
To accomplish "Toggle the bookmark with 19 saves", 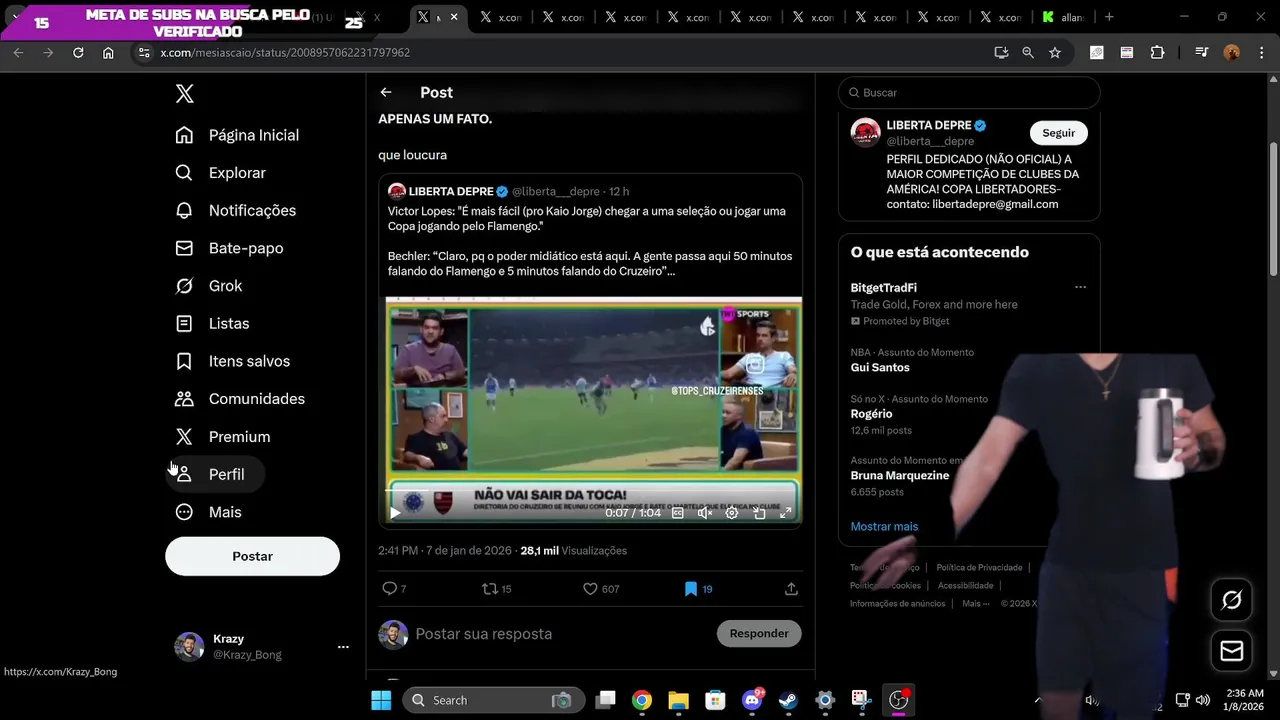I will (690, 589).
